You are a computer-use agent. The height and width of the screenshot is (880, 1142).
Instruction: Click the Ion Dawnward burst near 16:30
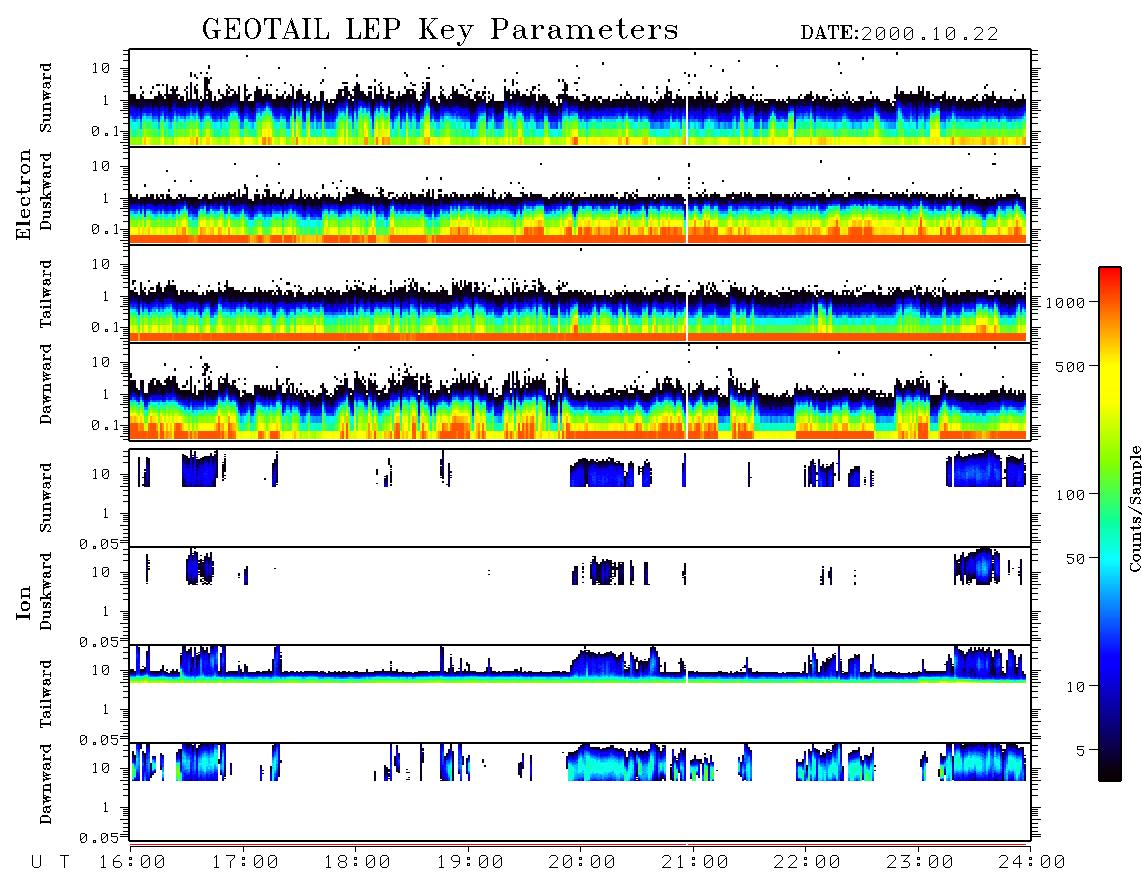pyautogui.click(x=202, y=762)
